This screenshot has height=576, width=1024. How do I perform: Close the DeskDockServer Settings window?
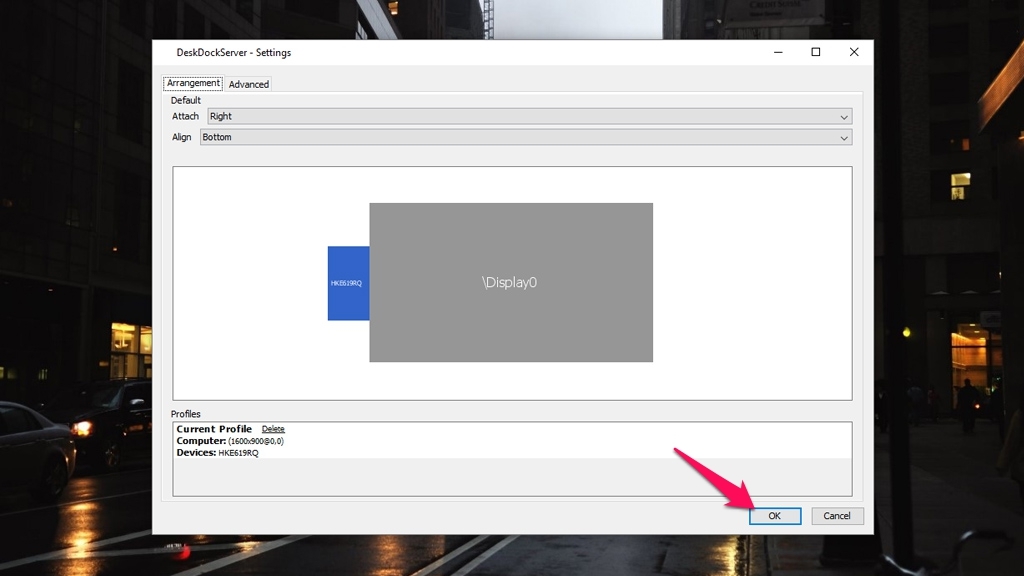(x=854, y=52)
